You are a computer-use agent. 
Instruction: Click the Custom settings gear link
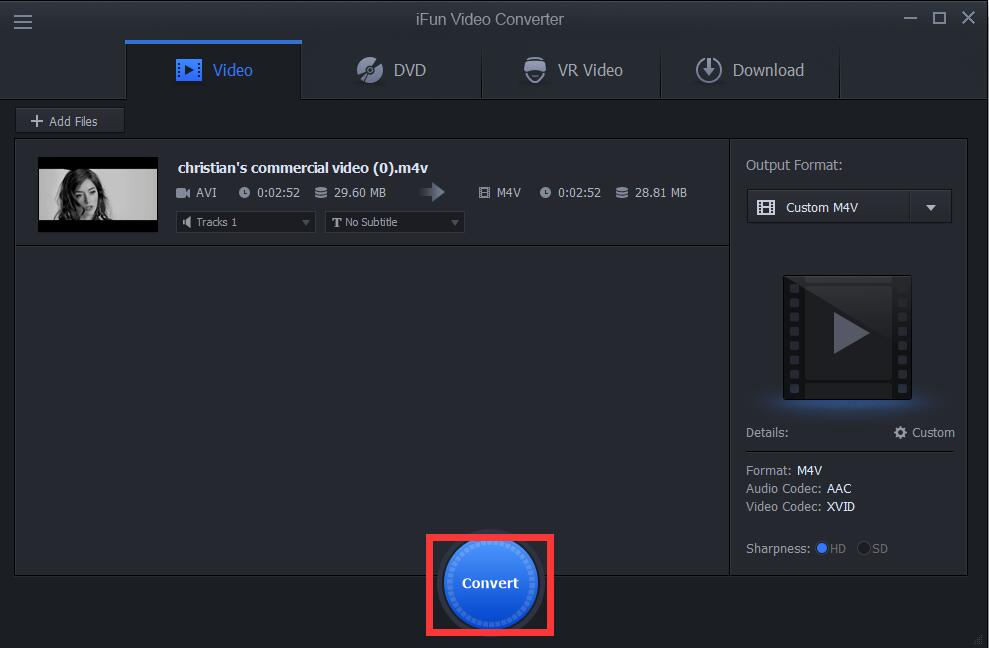click(x=924, y=433)
